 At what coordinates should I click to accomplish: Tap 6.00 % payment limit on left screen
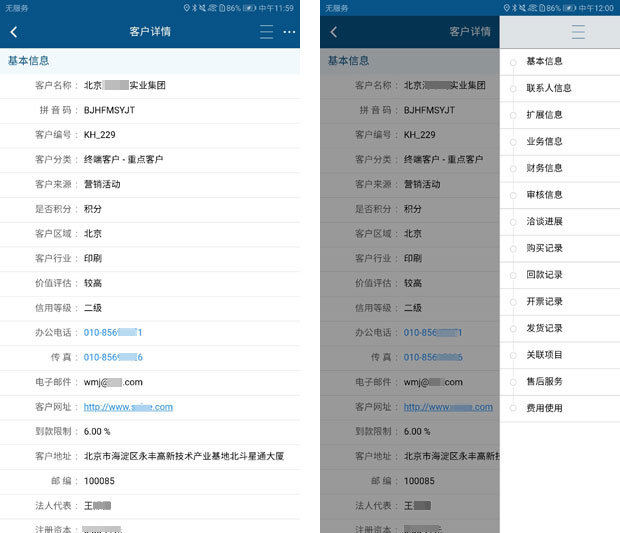click(97, 431)
